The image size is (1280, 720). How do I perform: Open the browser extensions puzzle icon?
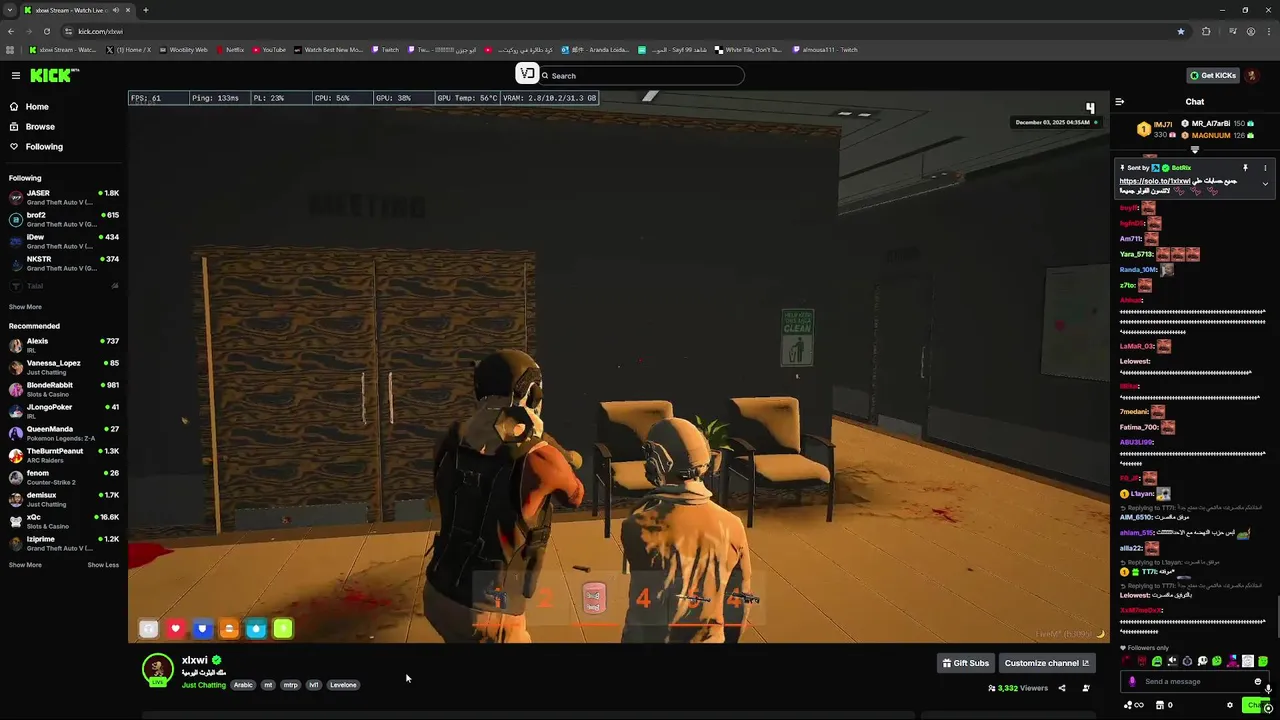point(1206,31)
